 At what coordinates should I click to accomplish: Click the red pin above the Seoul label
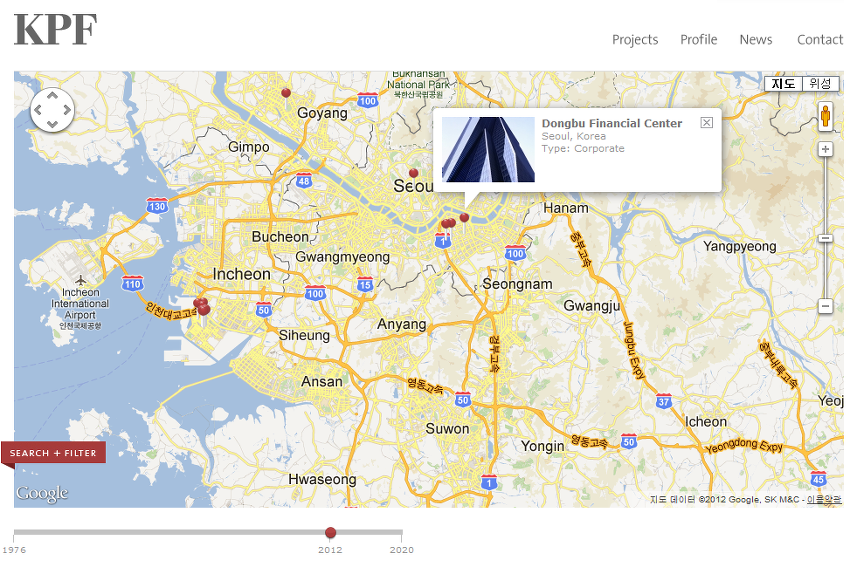(x=414, y=173)
